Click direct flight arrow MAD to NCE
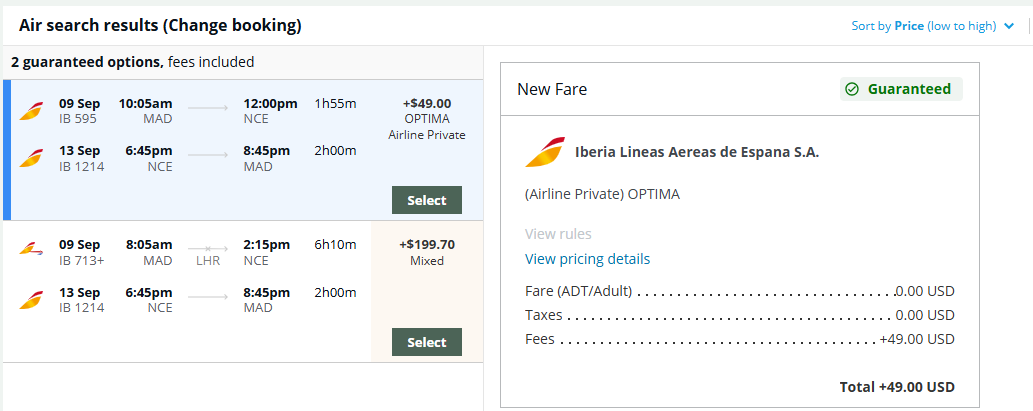This screenshot has width=1033, height=411. (x=208, y=107)
